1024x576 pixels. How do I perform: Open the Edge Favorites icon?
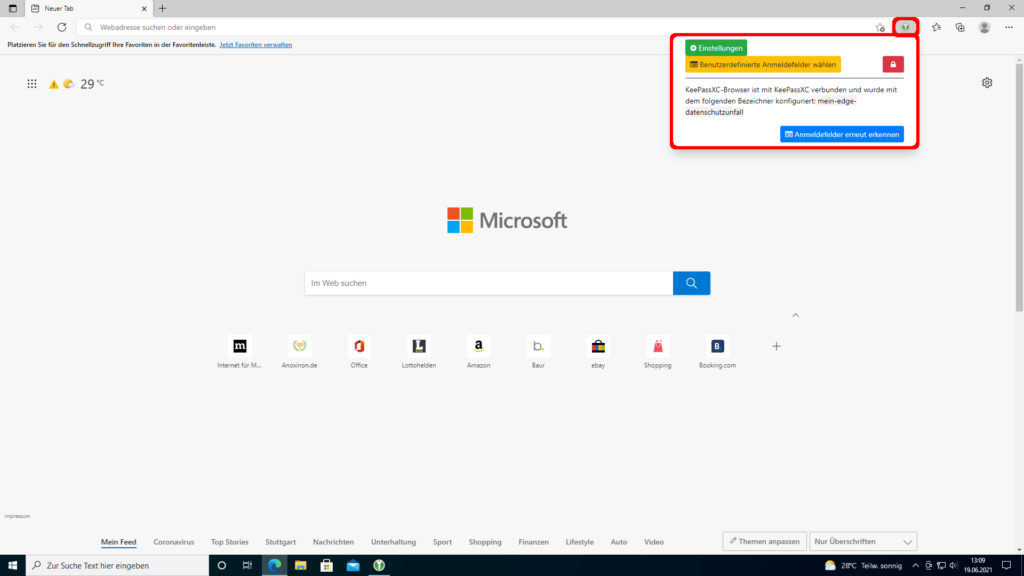pos(937,27)
